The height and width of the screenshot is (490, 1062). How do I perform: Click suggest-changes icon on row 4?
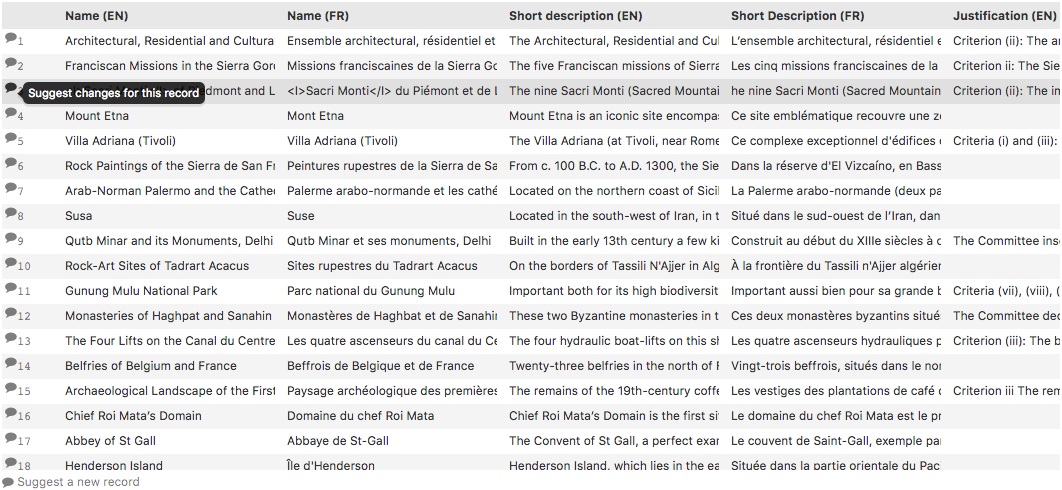(10, 113)
